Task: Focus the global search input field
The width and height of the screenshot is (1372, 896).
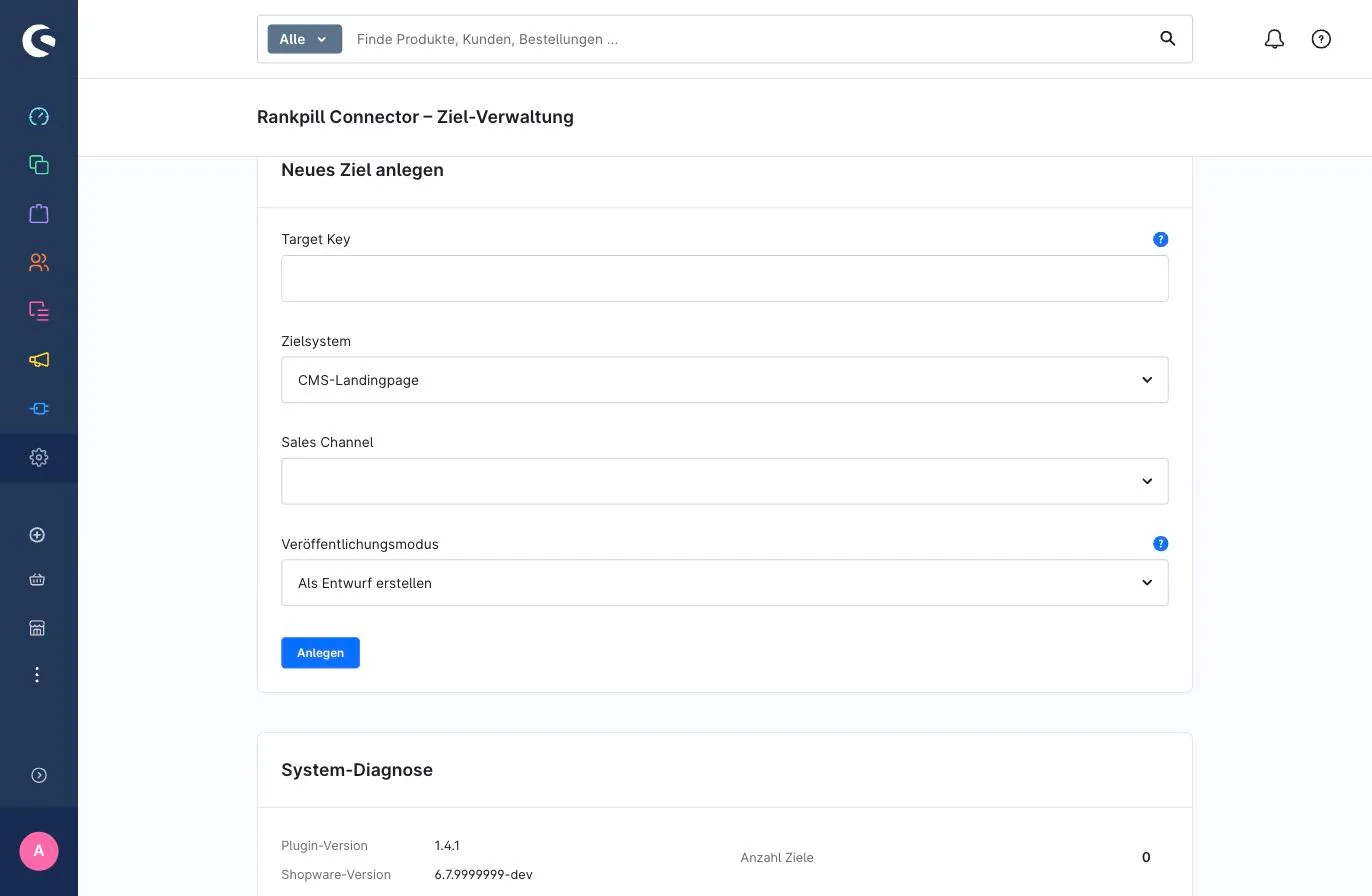Action: 750,39
